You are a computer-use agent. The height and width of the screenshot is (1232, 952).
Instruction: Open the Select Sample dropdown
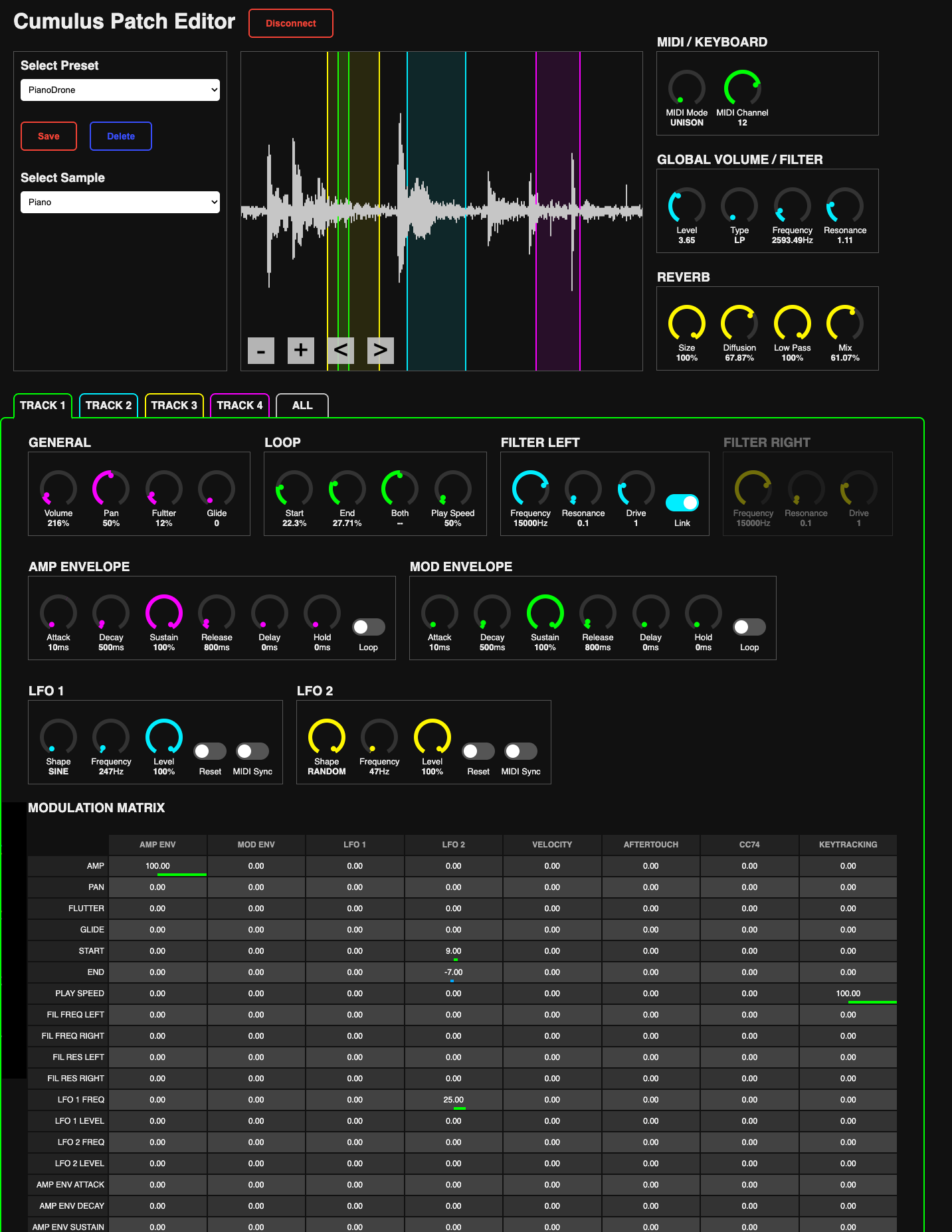(120, 203)
